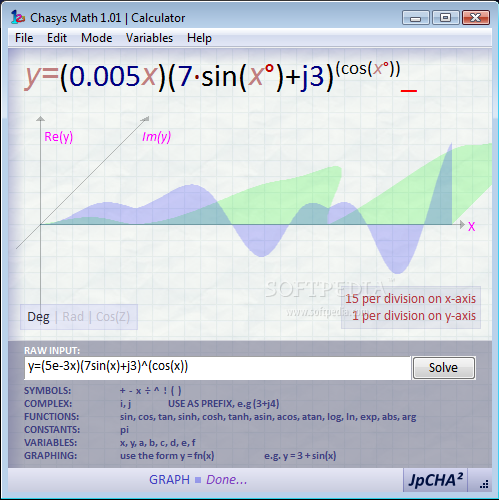Click the Im(y) axis label

point(156,137)
